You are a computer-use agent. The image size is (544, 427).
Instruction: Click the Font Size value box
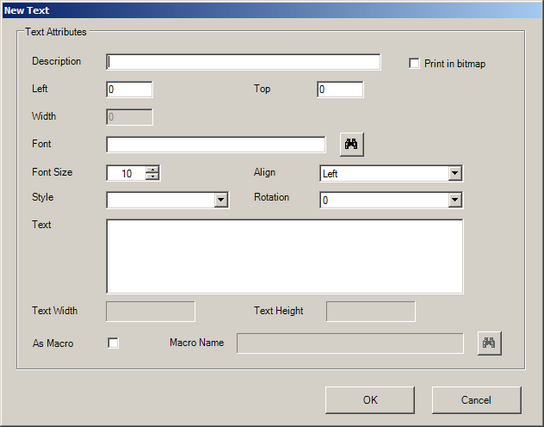click(x=126, y=173)
